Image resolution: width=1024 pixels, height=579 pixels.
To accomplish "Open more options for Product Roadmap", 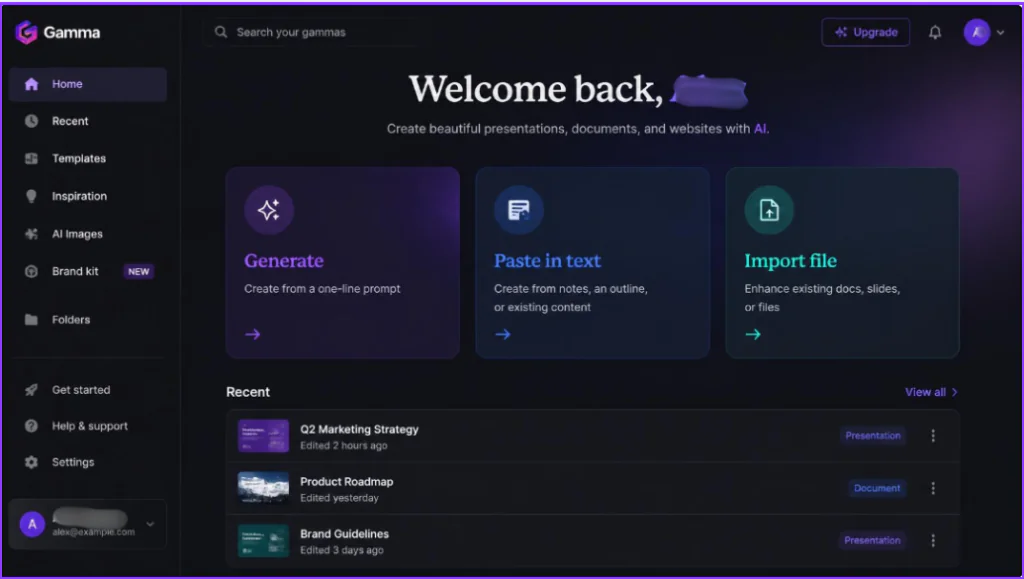I will [933, 488].
